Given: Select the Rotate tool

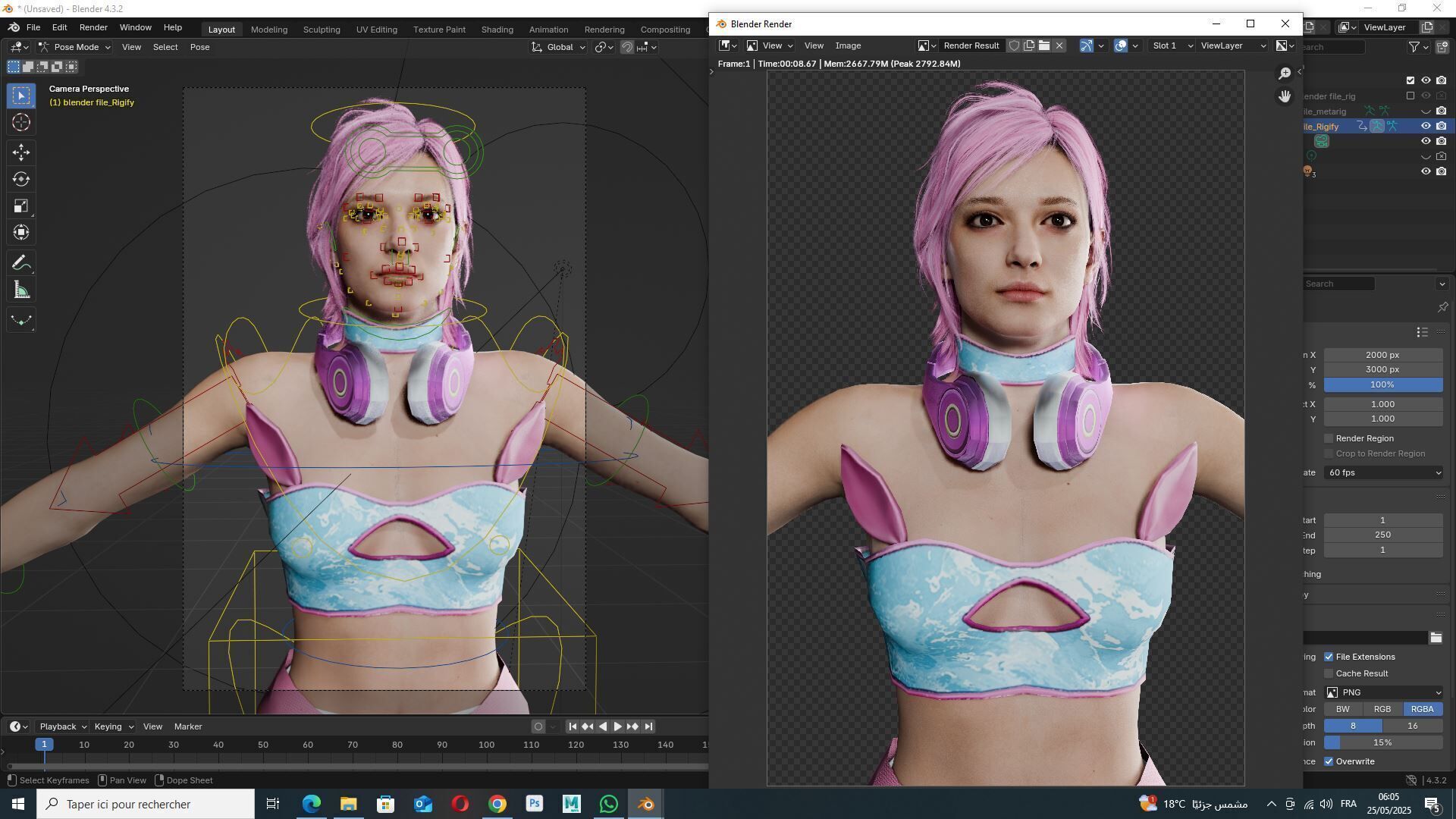Looking at the screenshot, I should [x=21, y=180].
